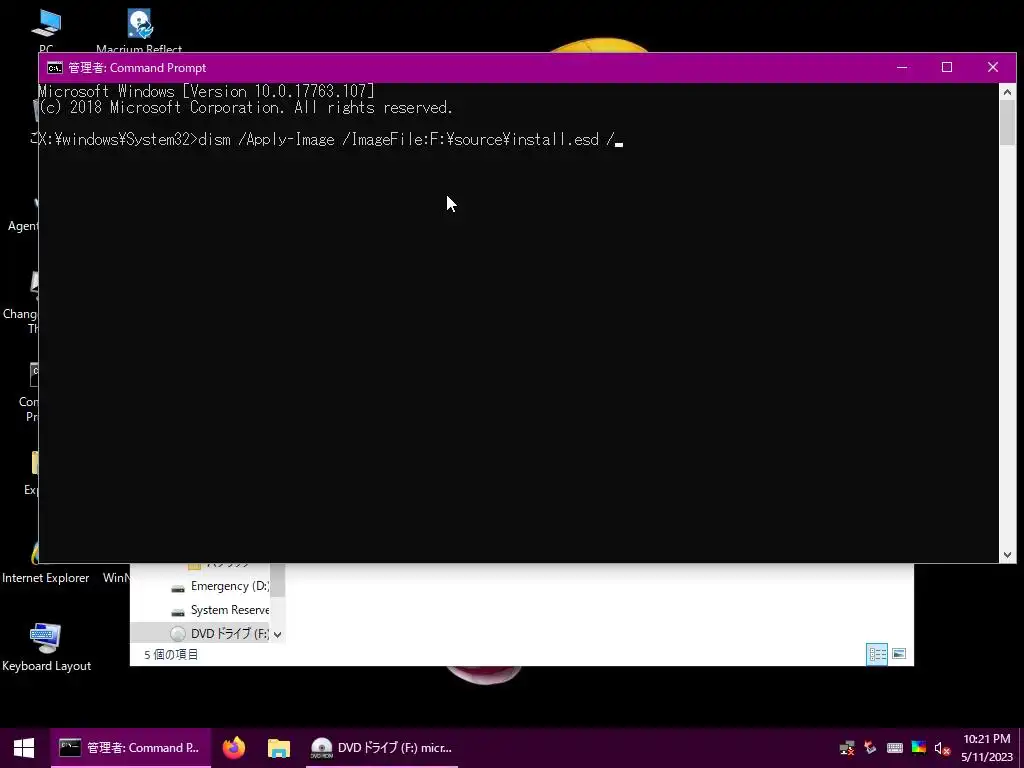1024x768 pixels.
Task: Click the tray icon beside the network icon
Action: click(x=870, y=748)
